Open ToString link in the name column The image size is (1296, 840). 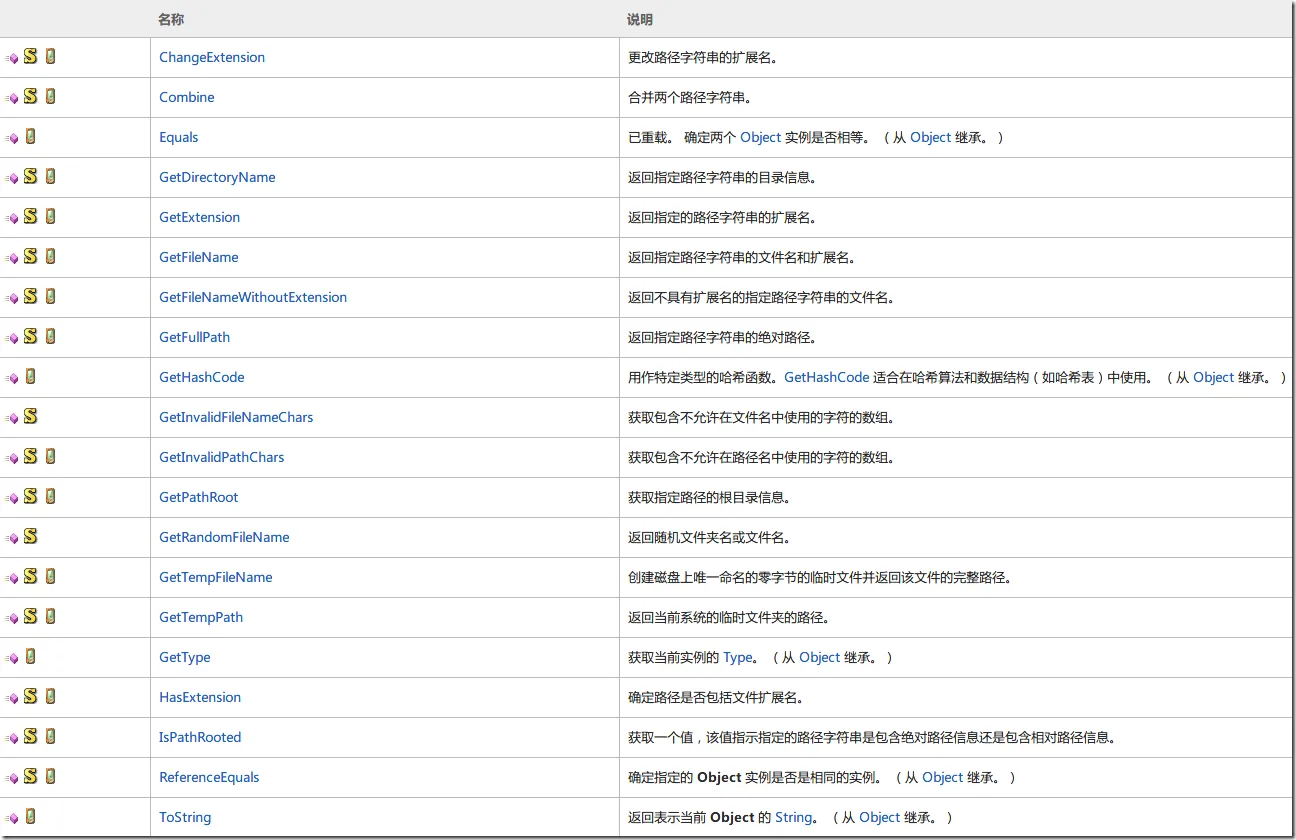(x=185, y=817)
